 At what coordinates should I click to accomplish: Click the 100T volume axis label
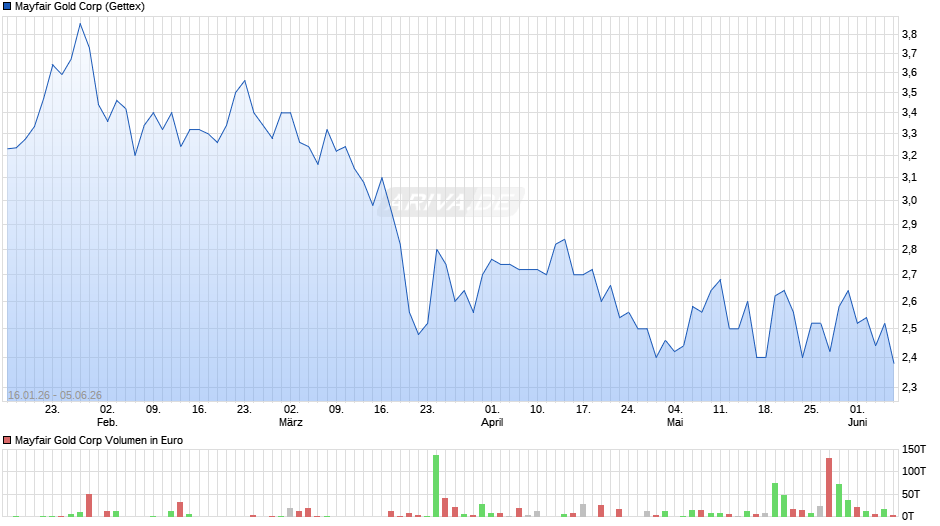click(x=914, y=471)
